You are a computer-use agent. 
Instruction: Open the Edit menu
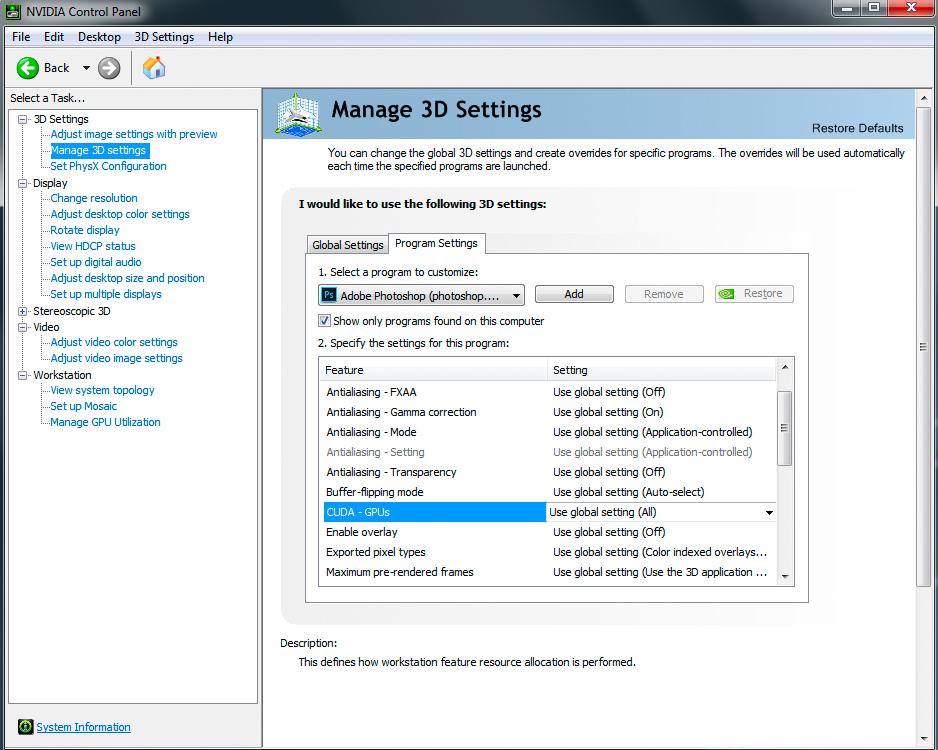(x=54, y=37)
